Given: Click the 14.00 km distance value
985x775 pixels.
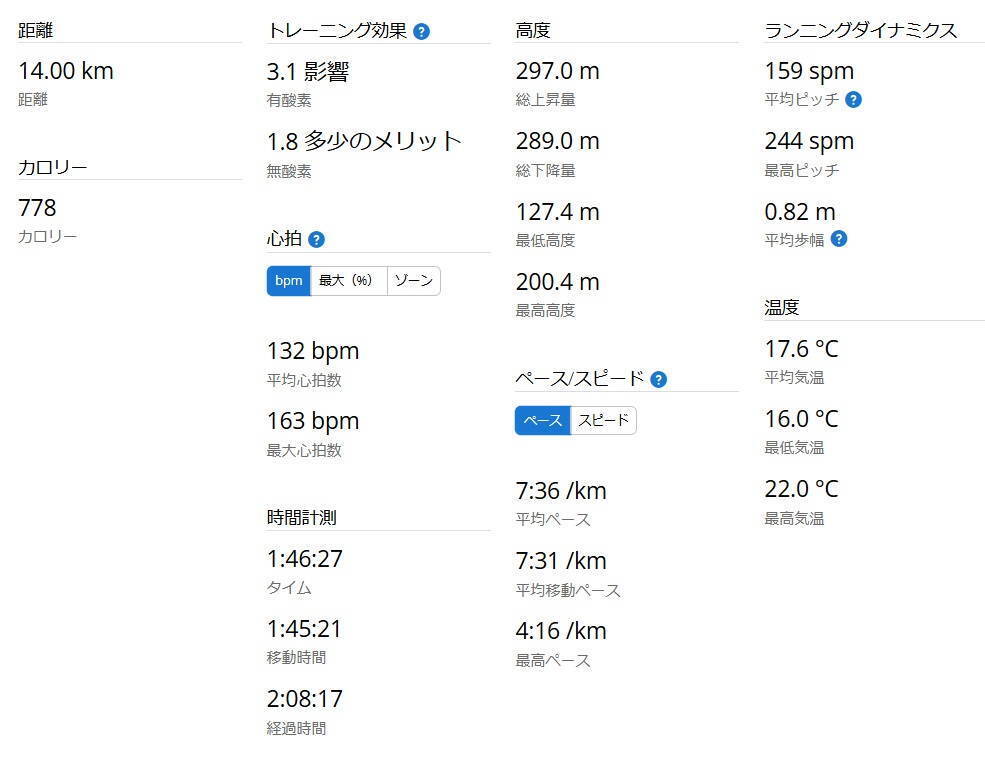Looking at the screenshot, I should click(x=66, y=71).
